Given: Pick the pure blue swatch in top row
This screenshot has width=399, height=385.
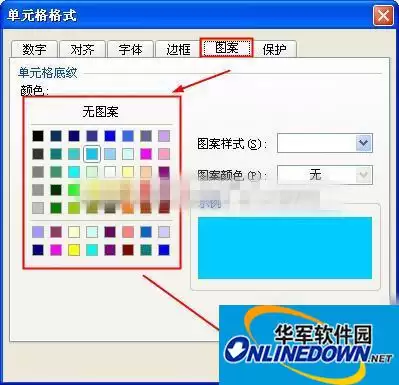Looking at the screenshot, I should tap(110, 136).
